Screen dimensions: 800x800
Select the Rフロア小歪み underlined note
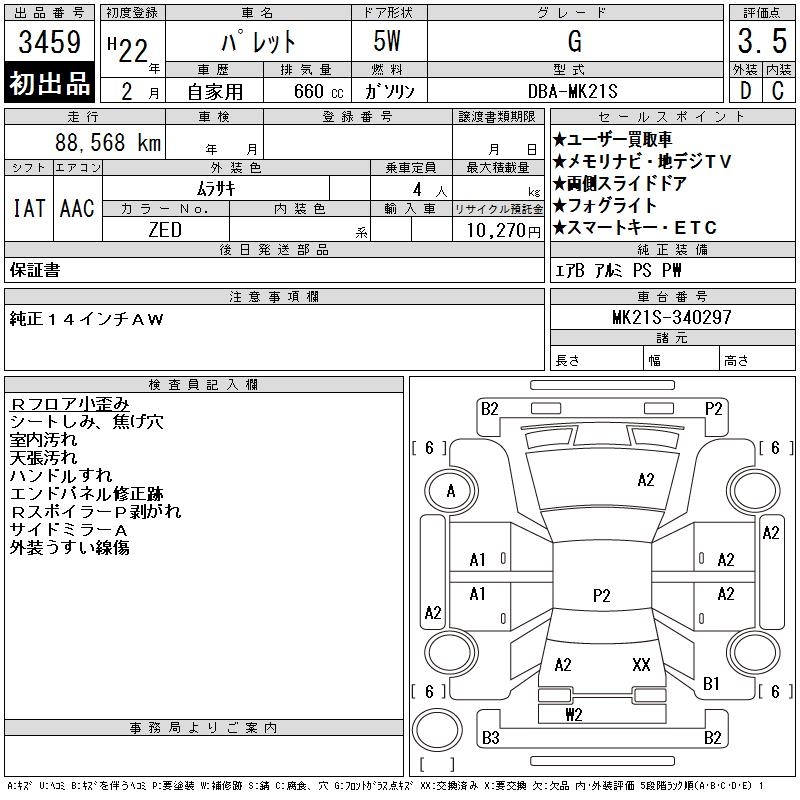click(x=70, y=404)
